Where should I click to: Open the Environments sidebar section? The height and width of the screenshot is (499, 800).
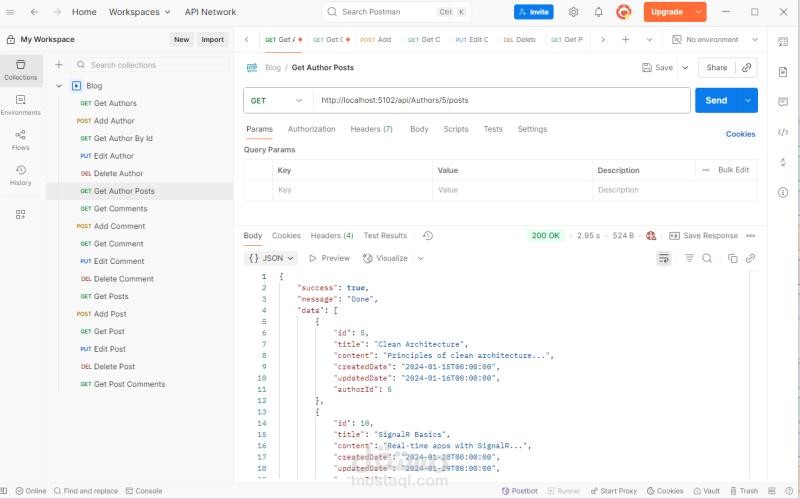(x=20, y=105)
